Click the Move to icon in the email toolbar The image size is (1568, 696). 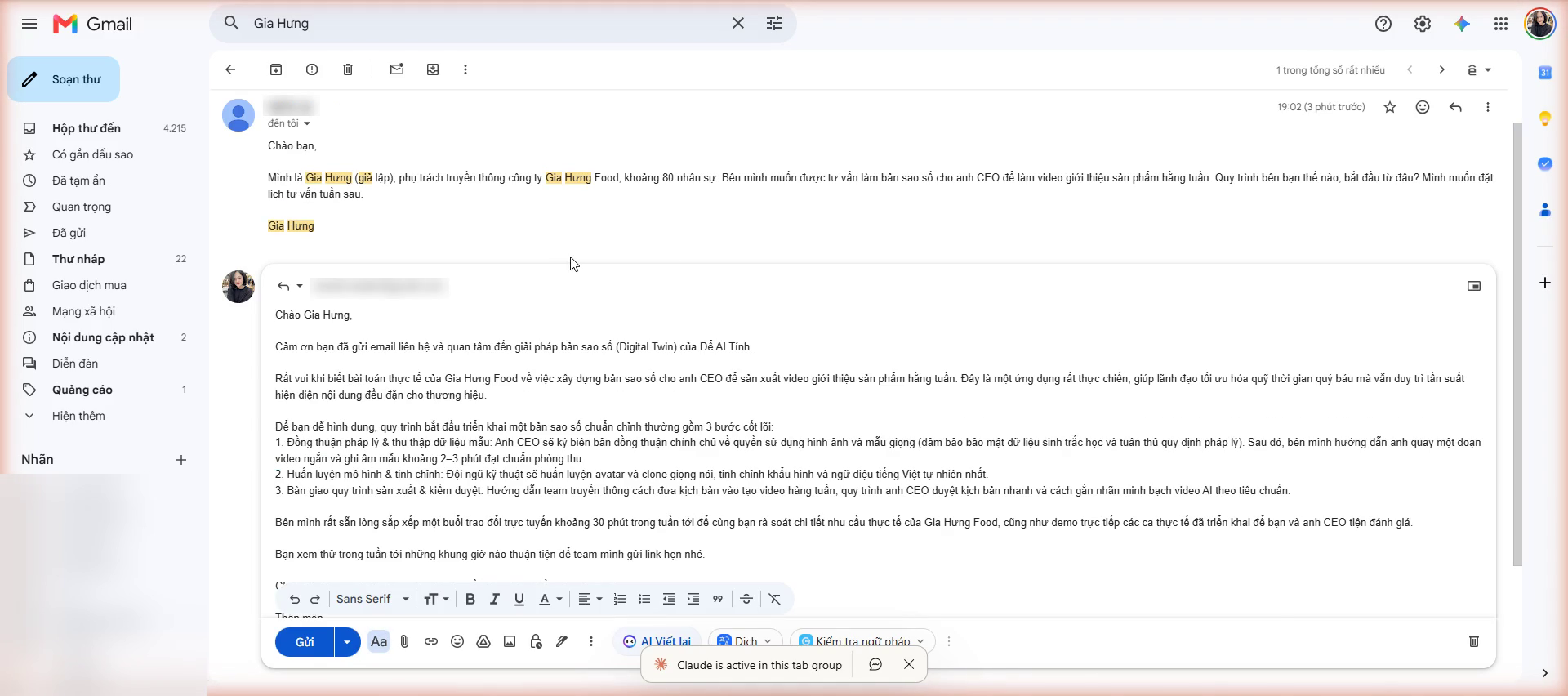point(433,69)
